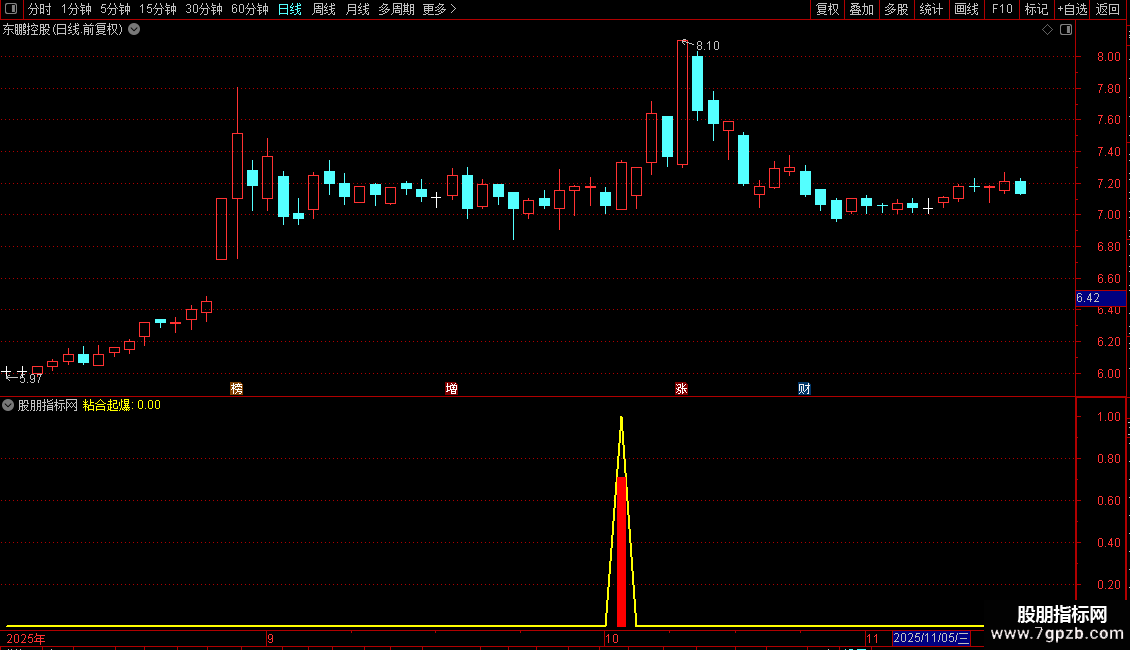Open the F10 company info
The width and height of the screenshot is (1130, 650).
coord(1002,9)
